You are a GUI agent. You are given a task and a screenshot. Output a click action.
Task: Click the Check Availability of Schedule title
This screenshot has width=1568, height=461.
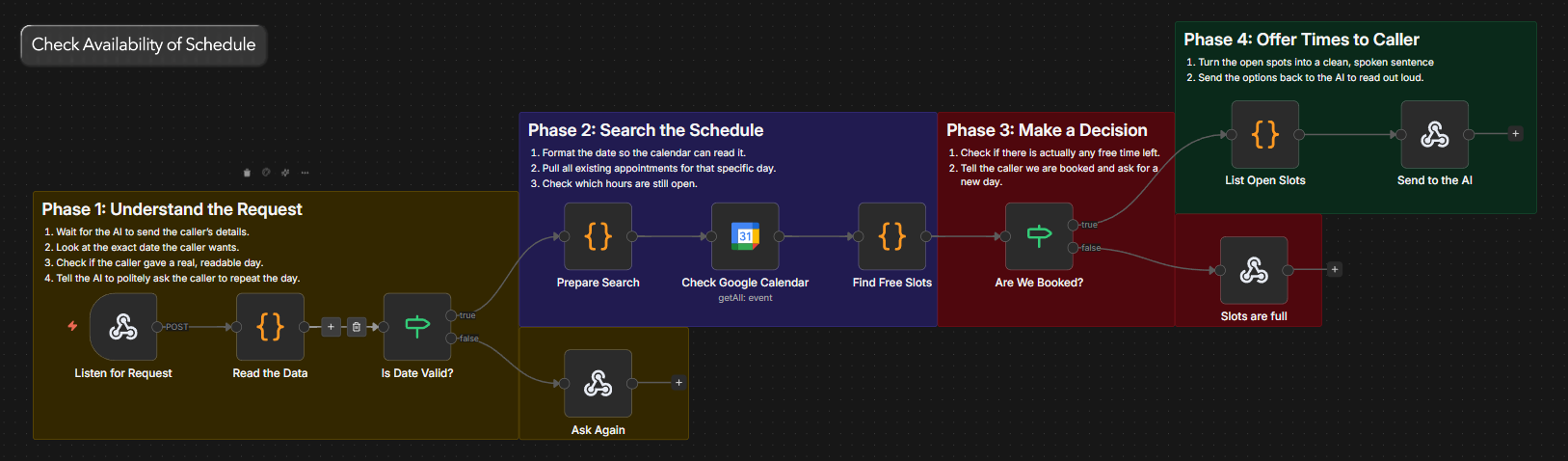(x=144, y=45)
